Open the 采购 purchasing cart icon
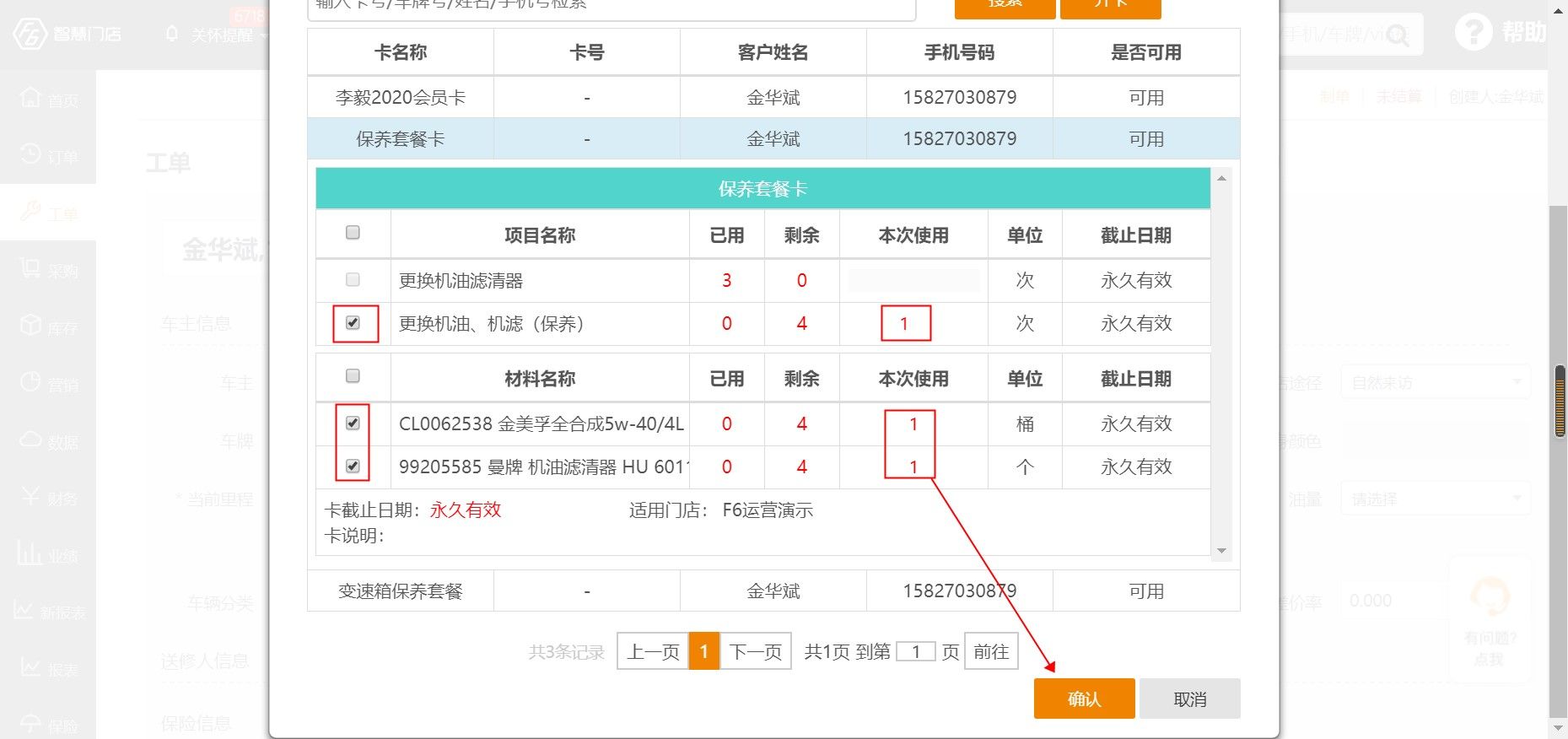1568x739 pixels. pos(30,268)
